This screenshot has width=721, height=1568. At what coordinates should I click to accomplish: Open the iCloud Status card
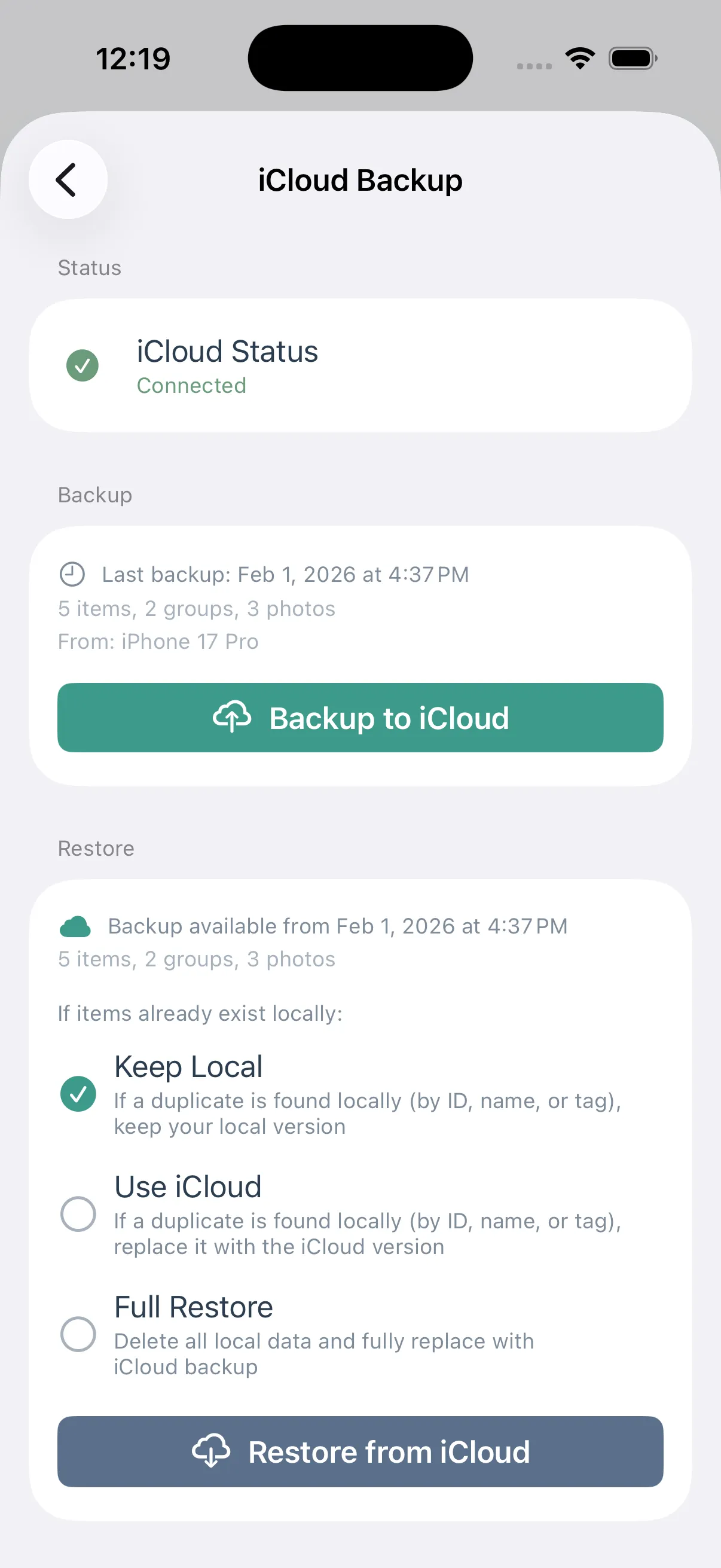pos(360,365)
